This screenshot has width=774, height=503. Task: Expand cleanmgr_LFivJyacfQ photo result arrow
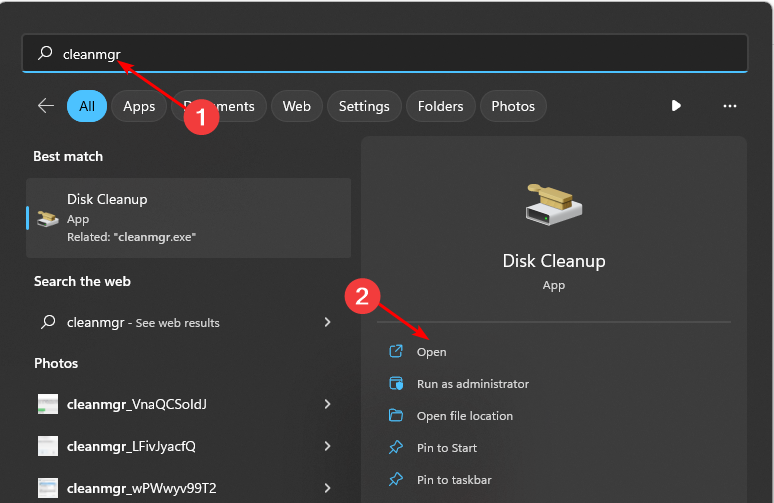[x=327, y=446]
